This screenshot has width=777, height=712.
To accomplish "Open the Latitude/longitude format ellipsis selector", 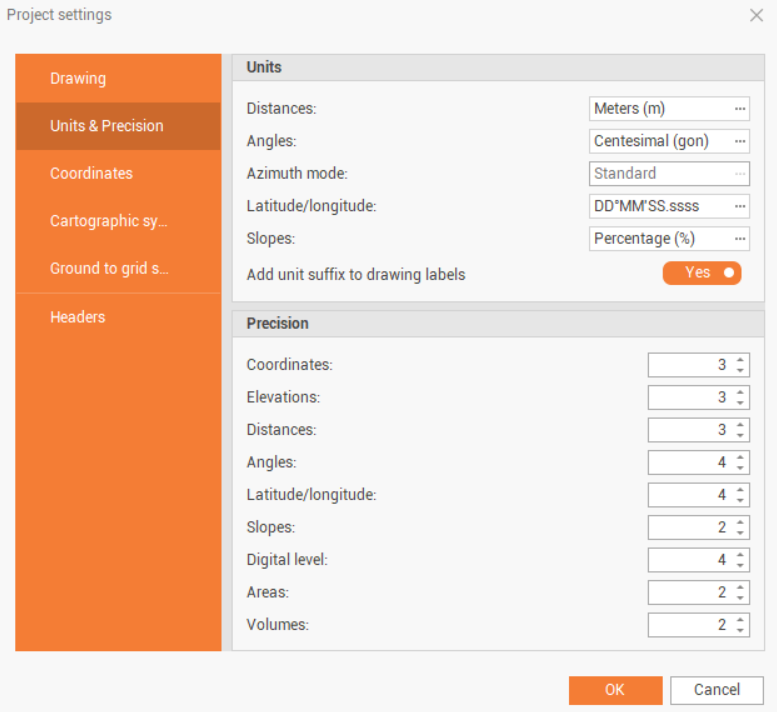I will (740, 206).
